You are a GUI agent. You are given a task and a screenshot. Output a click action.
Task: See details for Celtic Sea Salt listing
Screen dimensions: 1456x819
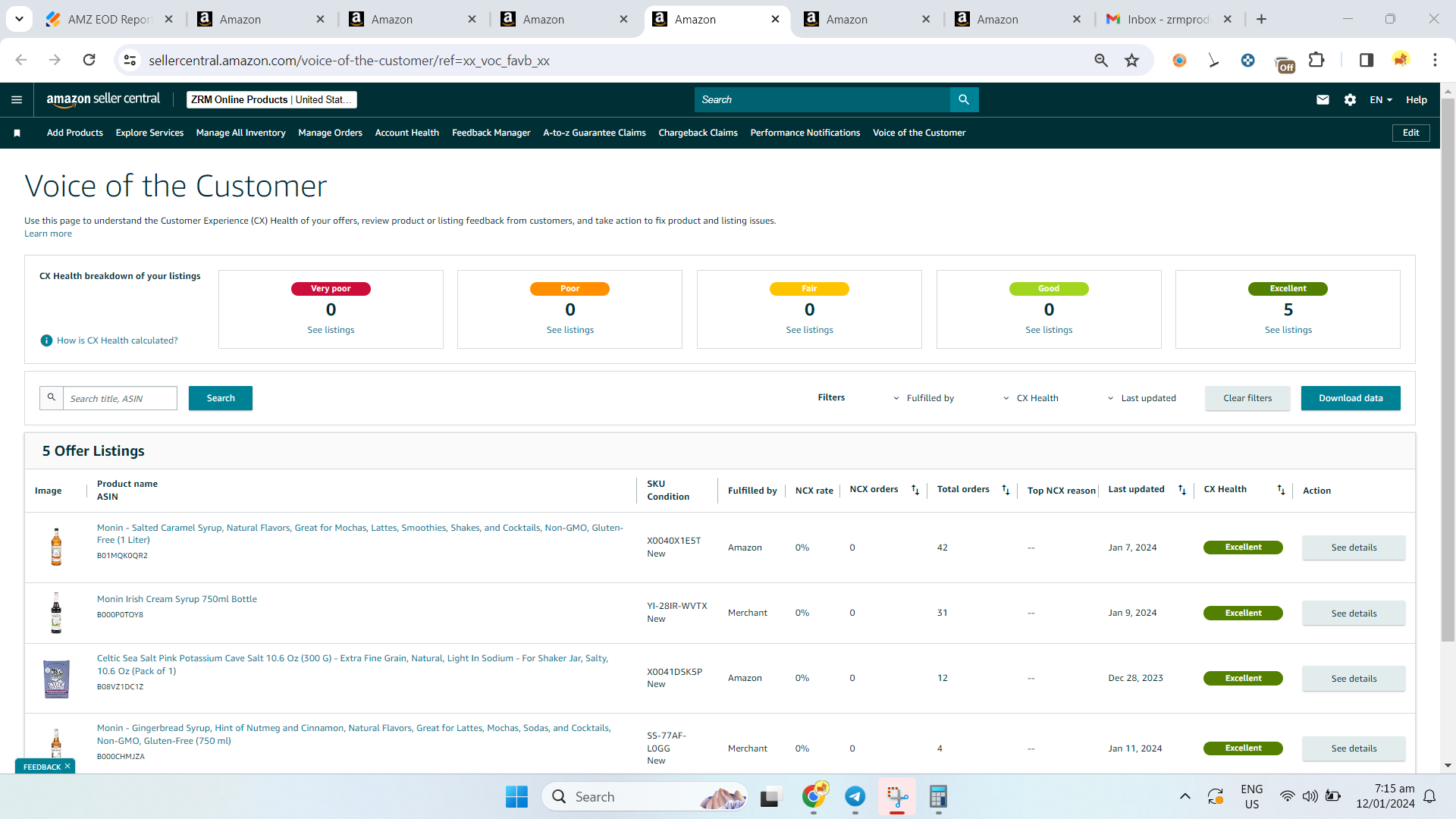[1354, 679]
